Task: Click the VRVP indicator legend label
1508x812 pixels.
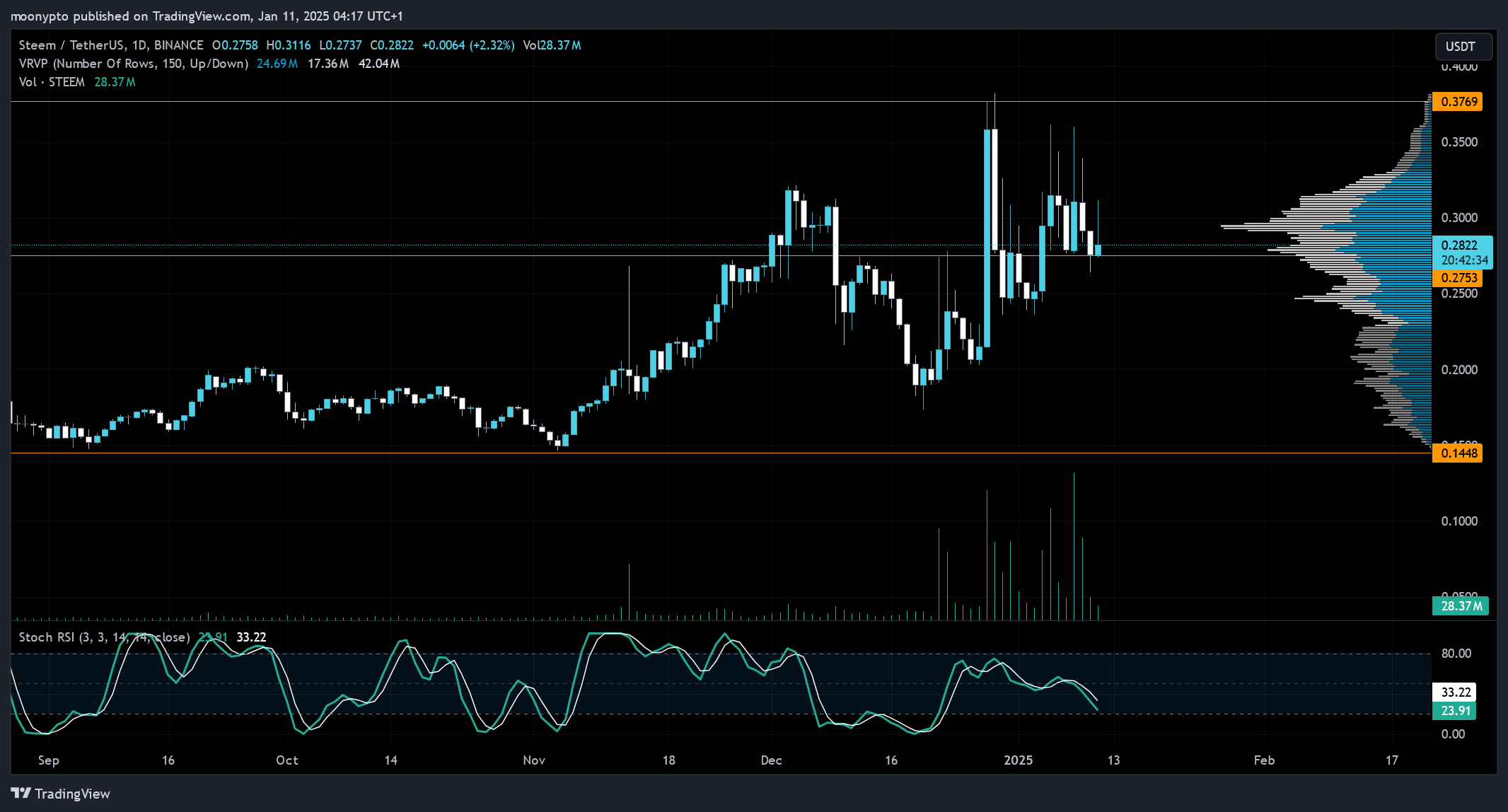Action: (x=134, y=64)
